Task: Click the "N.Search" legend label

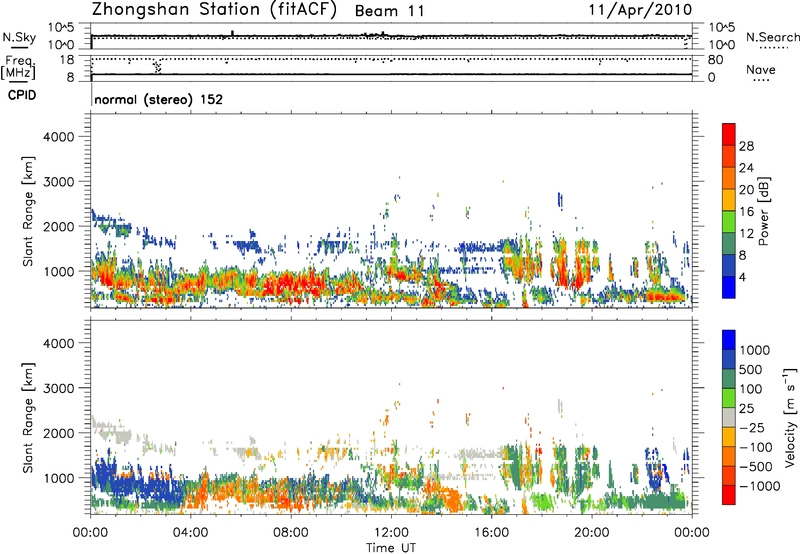Action: 772,37
